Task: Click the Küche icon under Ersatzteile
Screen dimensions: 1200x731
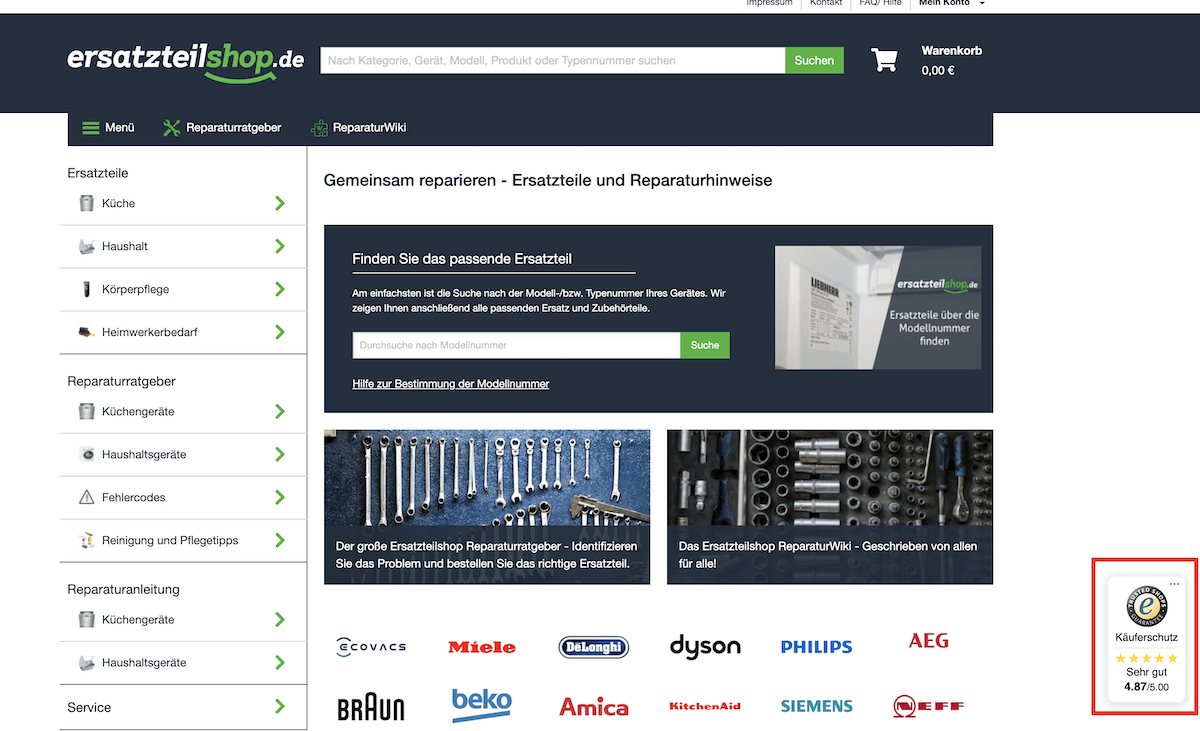Action: pos(86,203)
